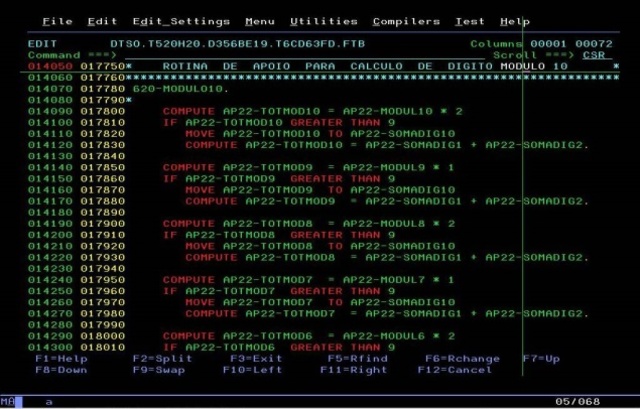Click MOVE AP22-TOTMOD9 TO AP22-SOMADIG10 line
640x409 pixels.
point(320,190)
